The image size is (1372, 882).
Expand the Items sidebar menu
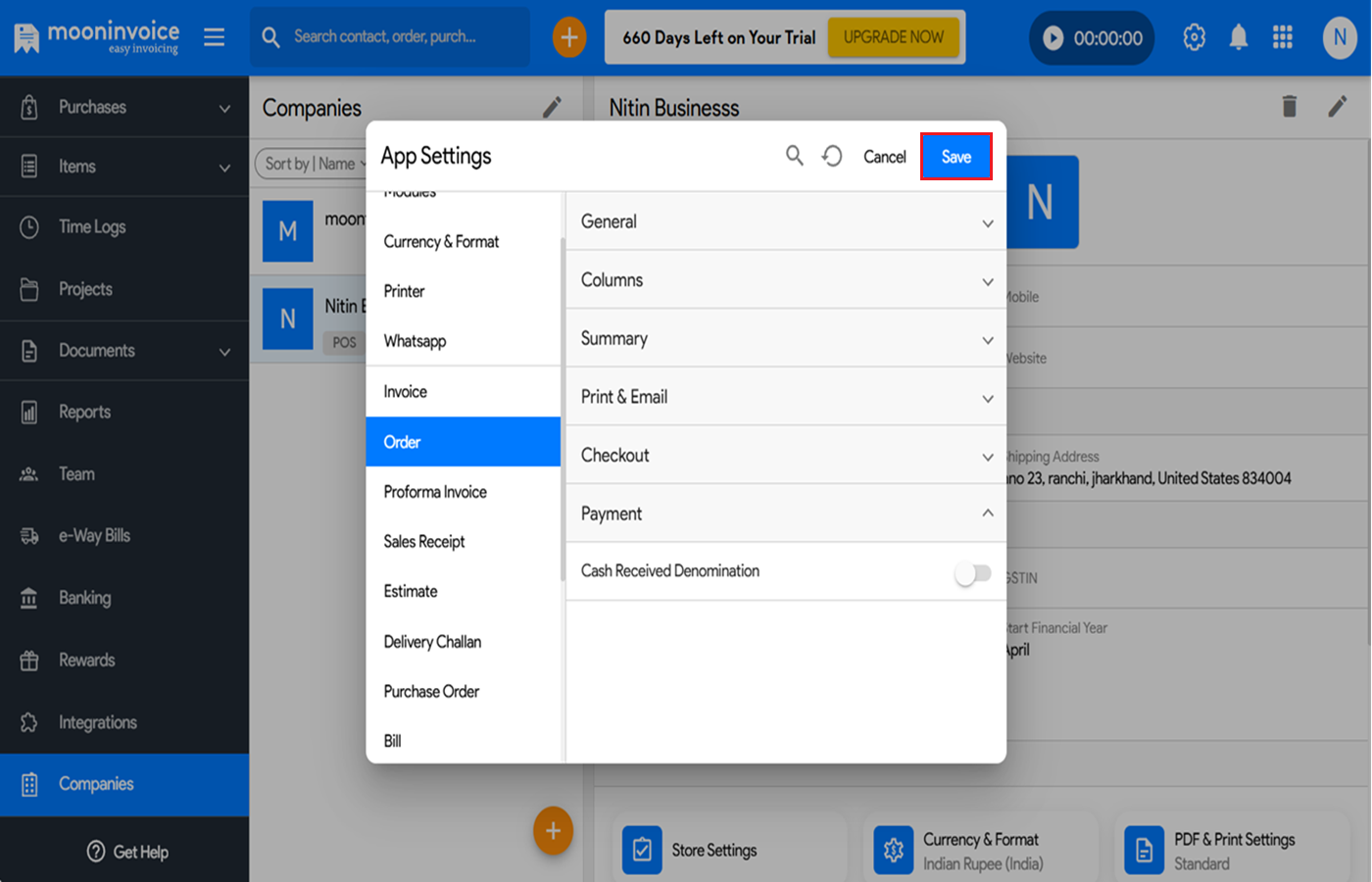click(x=124, y=167)
